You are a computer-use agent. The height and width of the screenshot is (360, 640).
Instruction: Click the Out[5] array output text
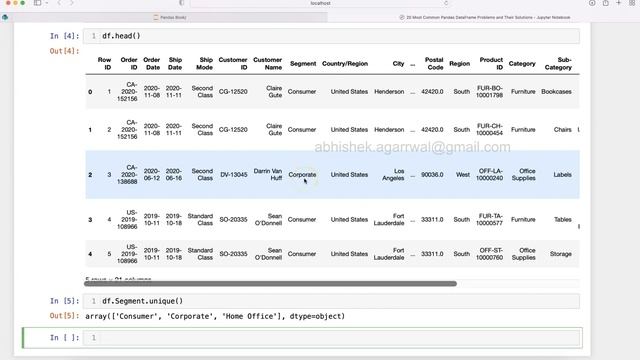click(x=215, y=316)
